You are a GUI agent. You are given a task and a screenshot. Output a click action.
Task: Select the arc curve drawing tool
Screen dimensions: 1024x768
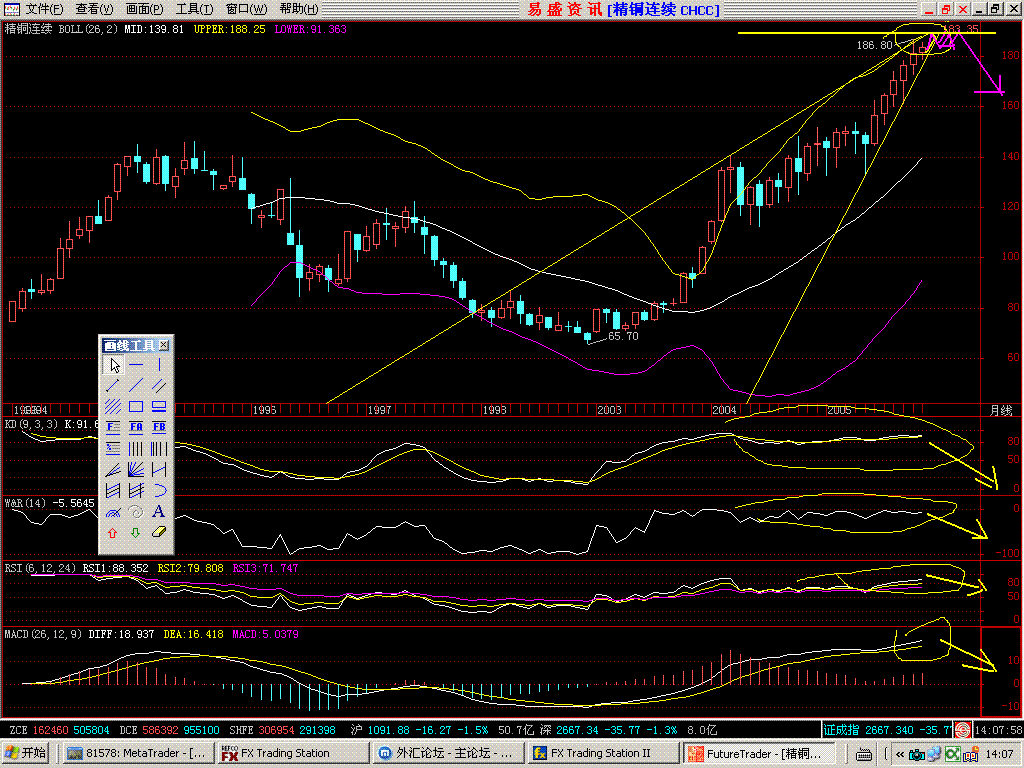pos(159,490)
